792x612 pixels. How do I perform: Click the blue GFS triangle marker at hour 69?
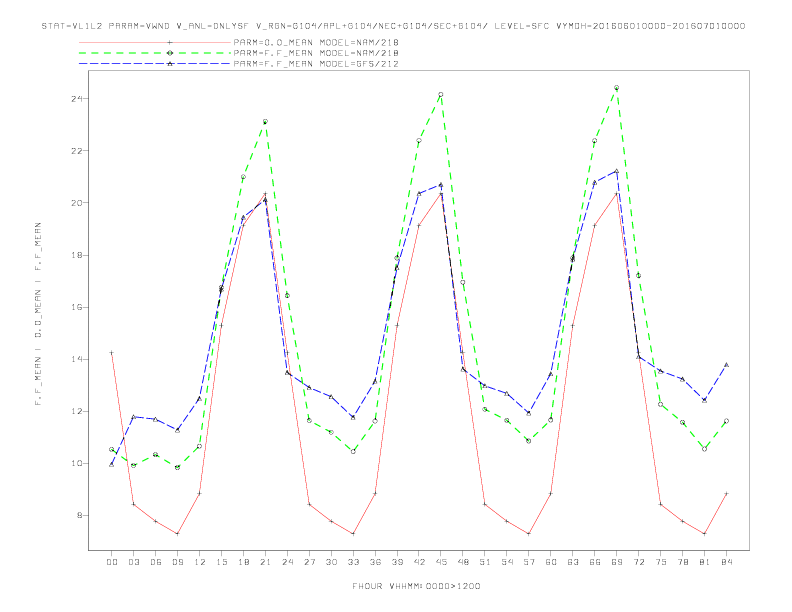tap(616, 171)
